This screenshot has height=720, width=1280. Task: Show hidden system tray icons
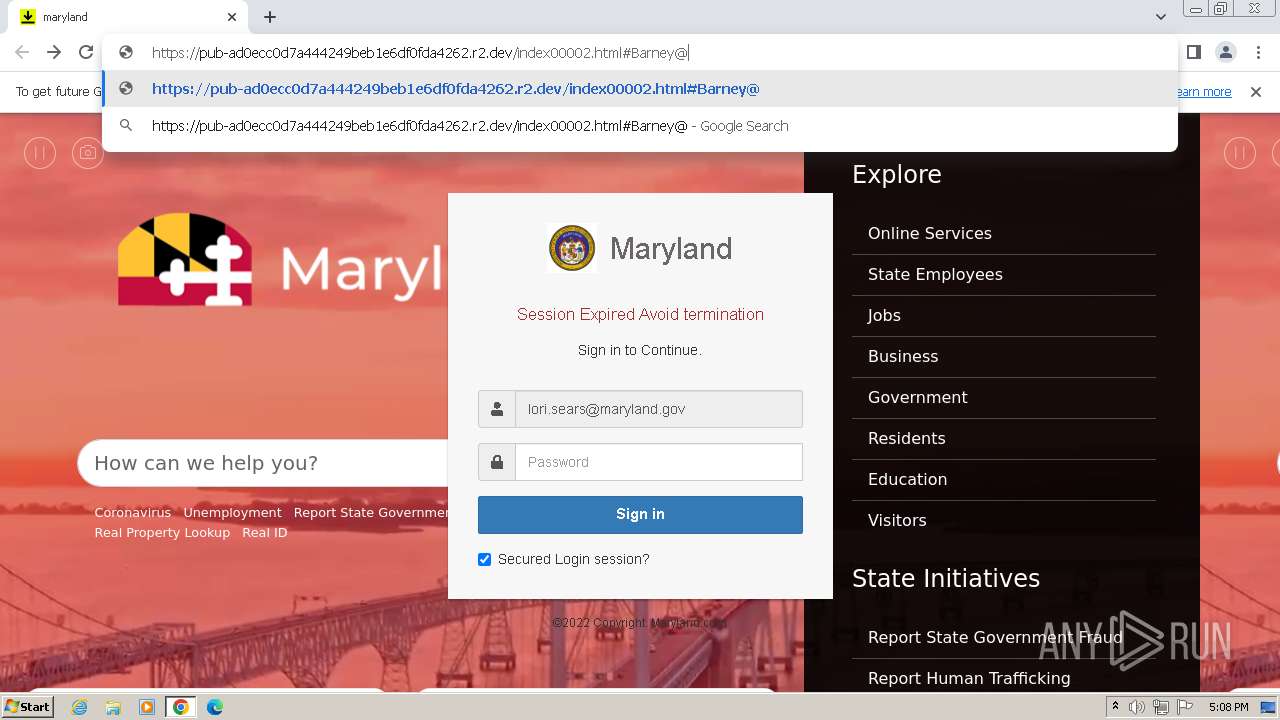(1116, 707)
